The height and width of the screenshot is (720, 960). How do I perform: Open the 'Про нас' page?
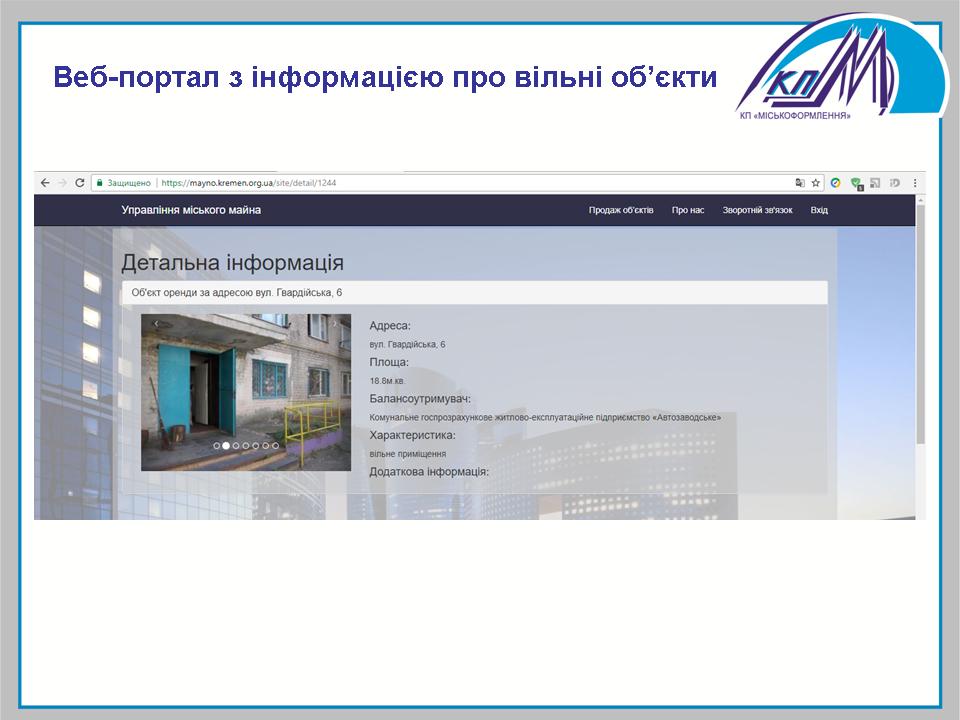pos(688,210)
